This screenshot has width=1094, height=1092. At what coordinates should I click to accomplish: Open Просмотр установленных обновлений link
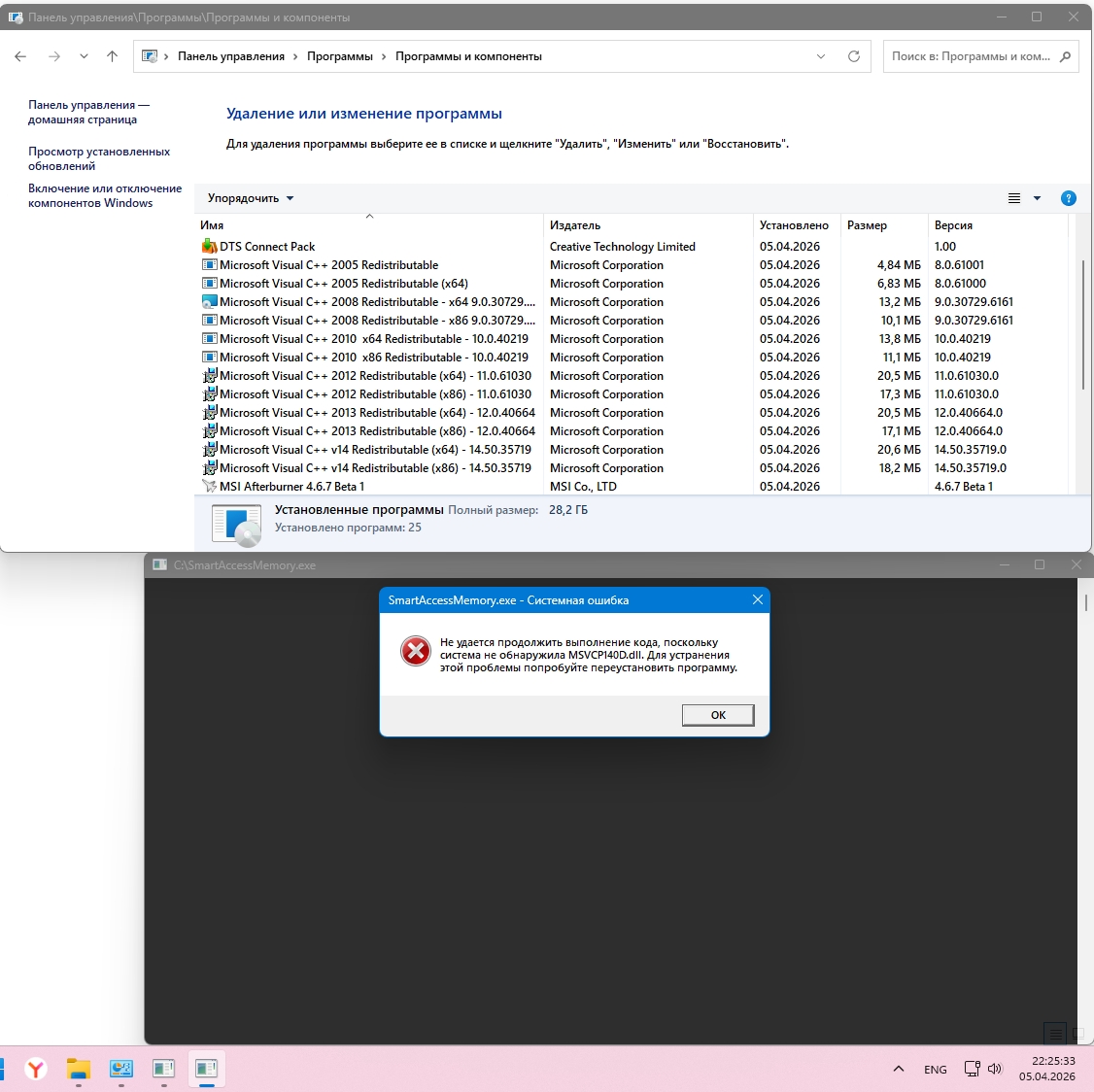click(99, 159)
